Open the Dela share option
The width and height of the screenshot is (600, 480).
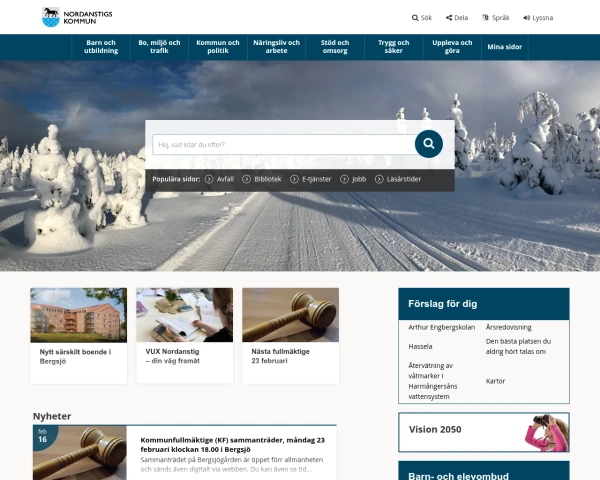(x=457, y=18)
